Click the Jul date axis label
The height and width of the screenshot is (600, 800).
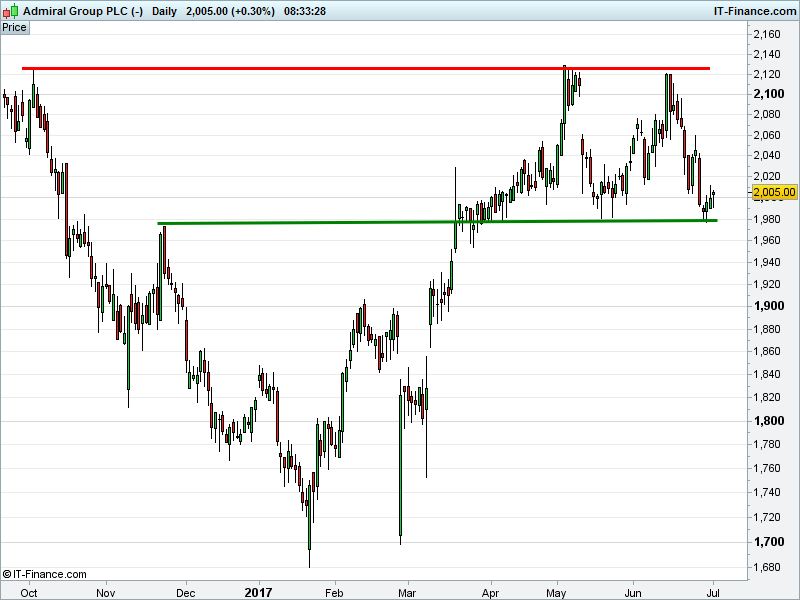click(x=713, y=593)
